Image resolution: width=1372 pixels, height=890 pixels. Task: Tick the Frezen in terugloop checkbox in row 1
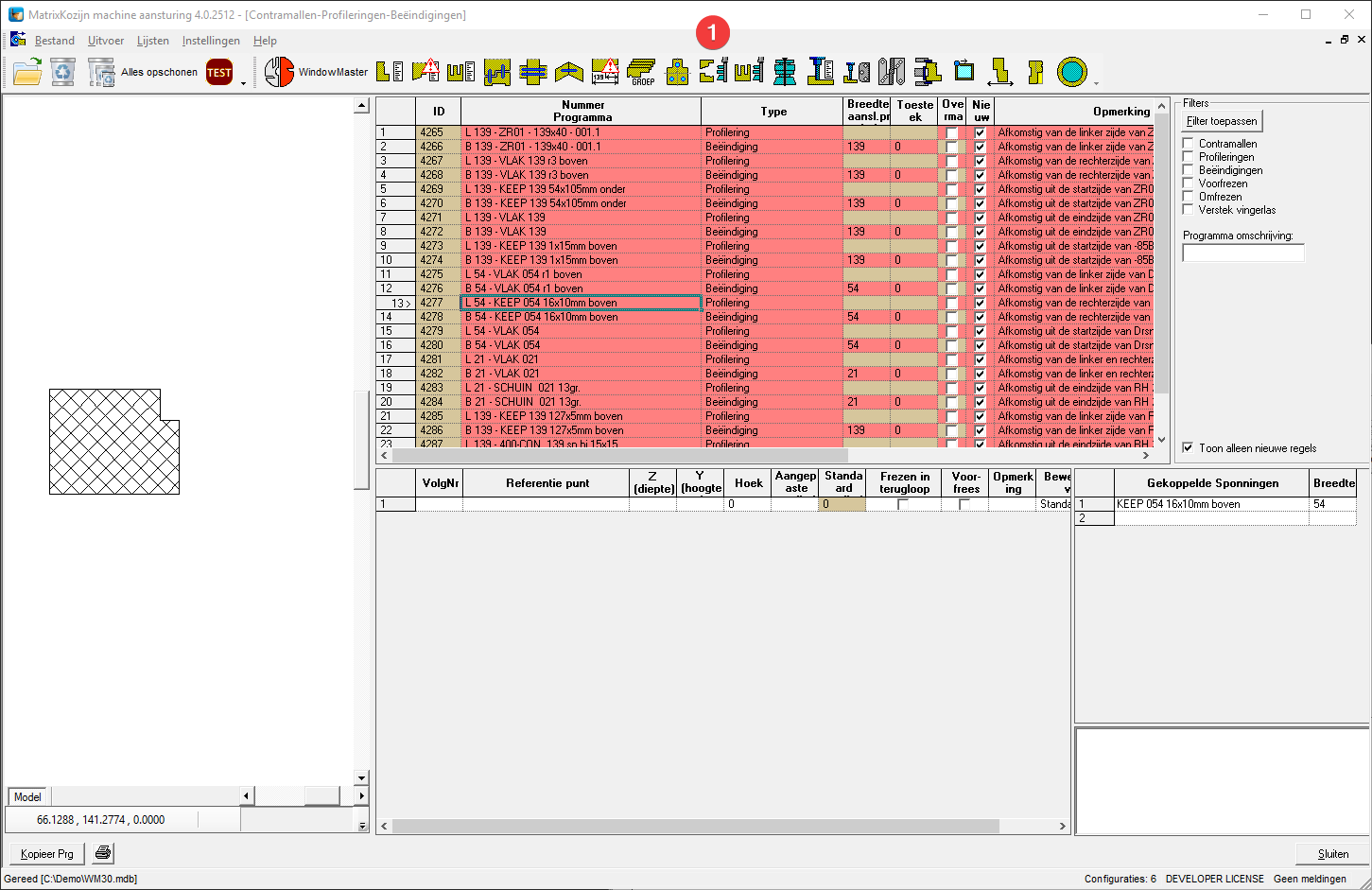click(x=903, y=504)
